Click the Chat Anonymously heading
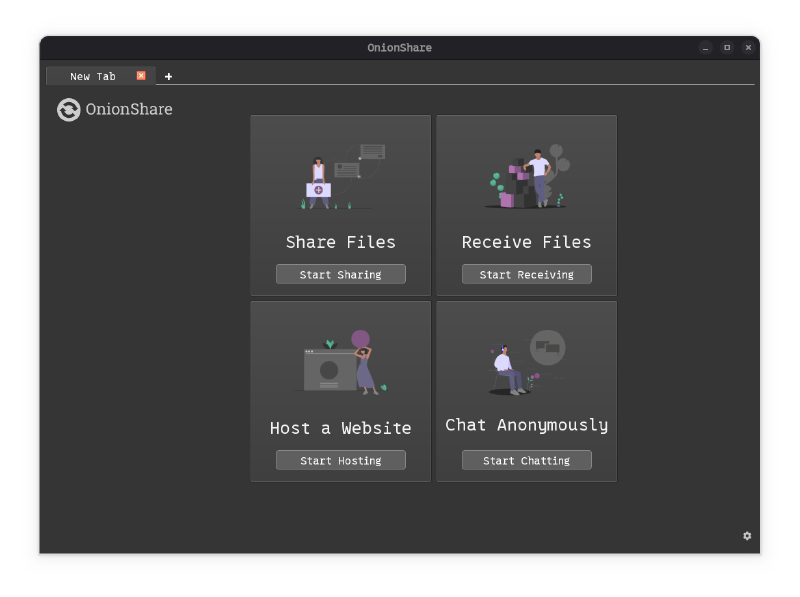Image resolution: width=800 pixels, height=597 pixels. point(527,425)
